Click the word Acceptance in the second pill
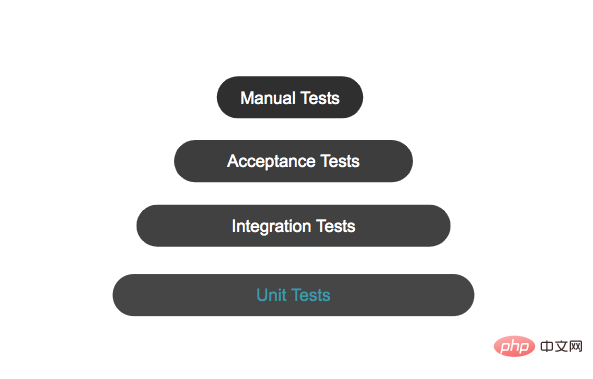Image resolution: width=593 pixels, height=379 pixels. click(271, 162)
